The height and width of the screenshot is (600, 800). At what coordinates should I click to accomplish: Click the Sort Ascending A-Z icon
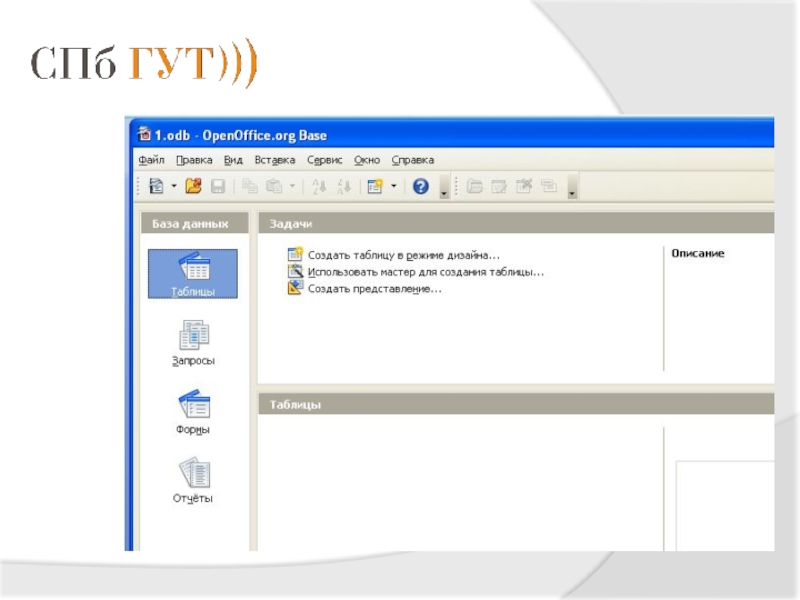pyautogui.click(x=319, y=187)
